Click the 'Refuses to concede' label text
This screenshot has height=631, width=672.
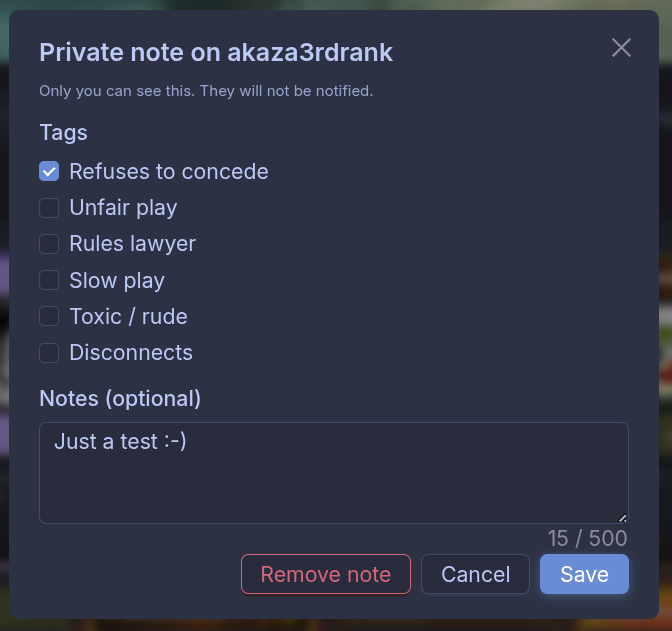(168, 171)
